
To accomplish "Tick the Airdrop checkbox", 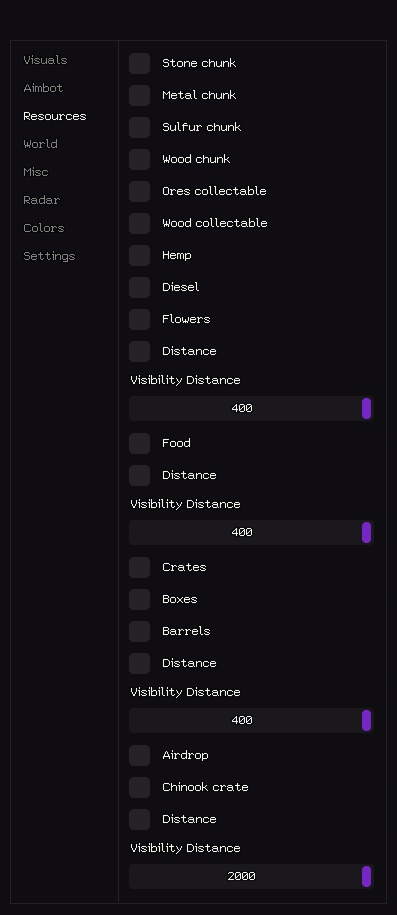I will coord(140,755).
